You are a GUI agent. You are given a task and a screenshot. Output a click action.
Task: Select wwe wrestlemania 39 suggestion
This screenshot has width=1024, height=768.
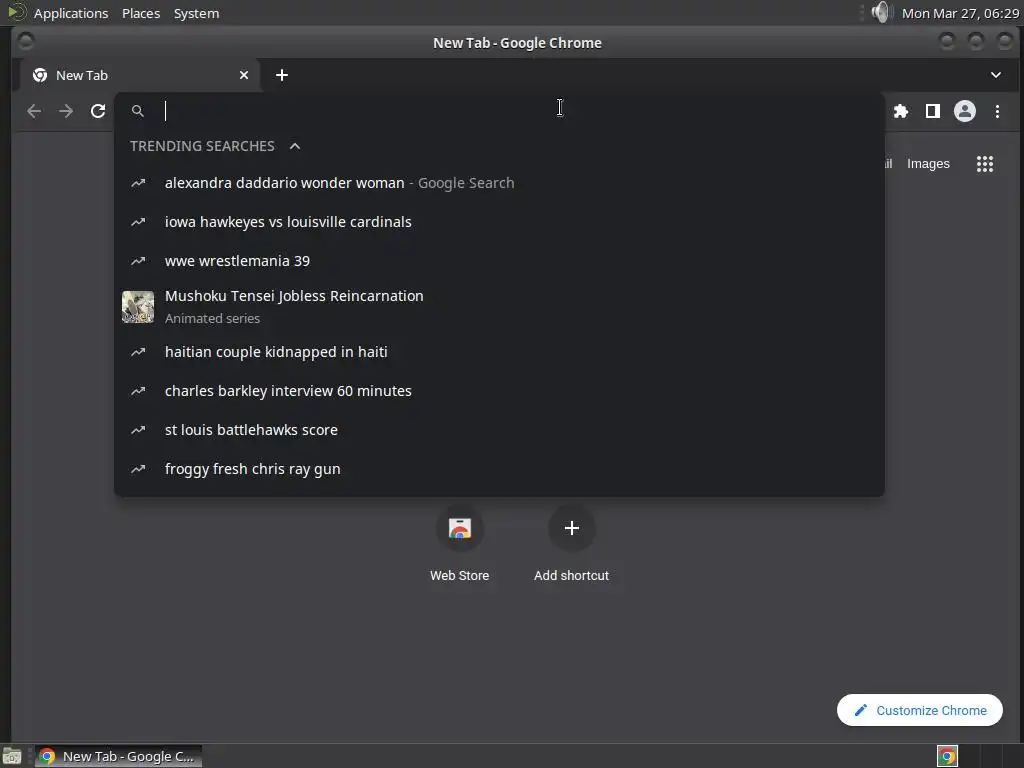coord(499,261)
